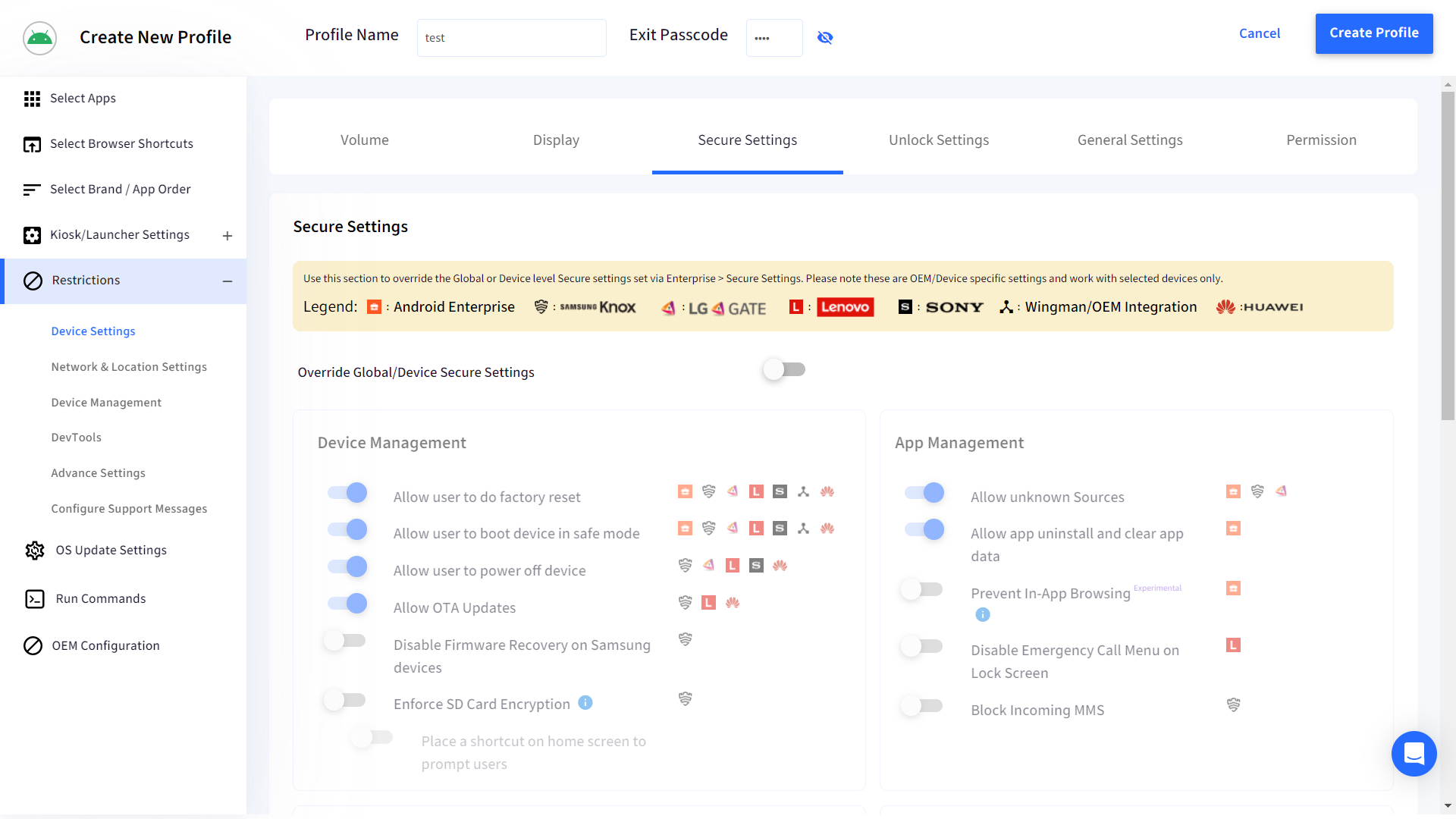
Task: Toggle exit passcode visibility eye icon
Action: [x=825, y=38]
